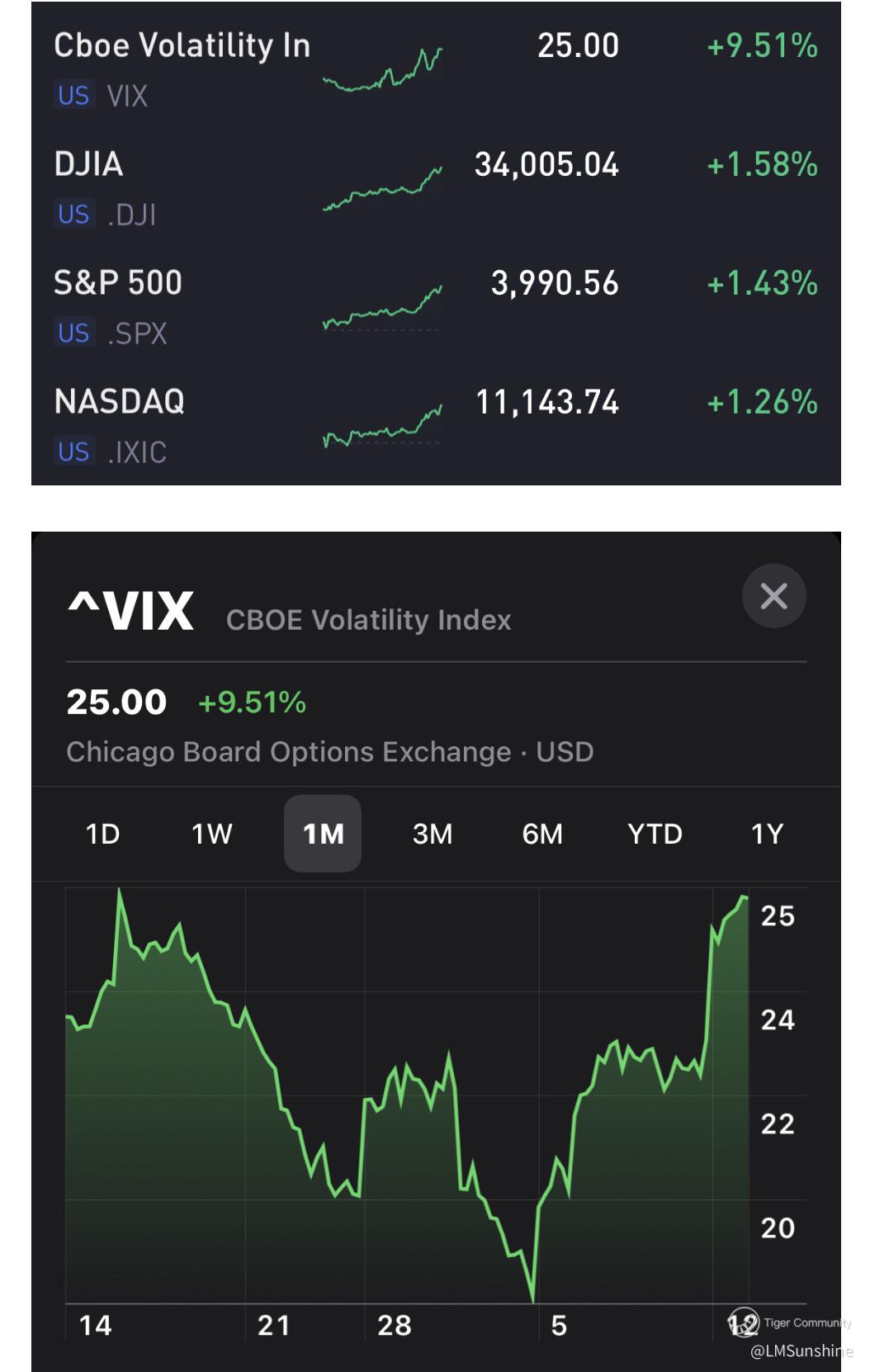Image resolution: width=870 pixels, height=1372 pixels.
Task: Click the NASDAQ sparkline chart
Action: coord(382,427)
